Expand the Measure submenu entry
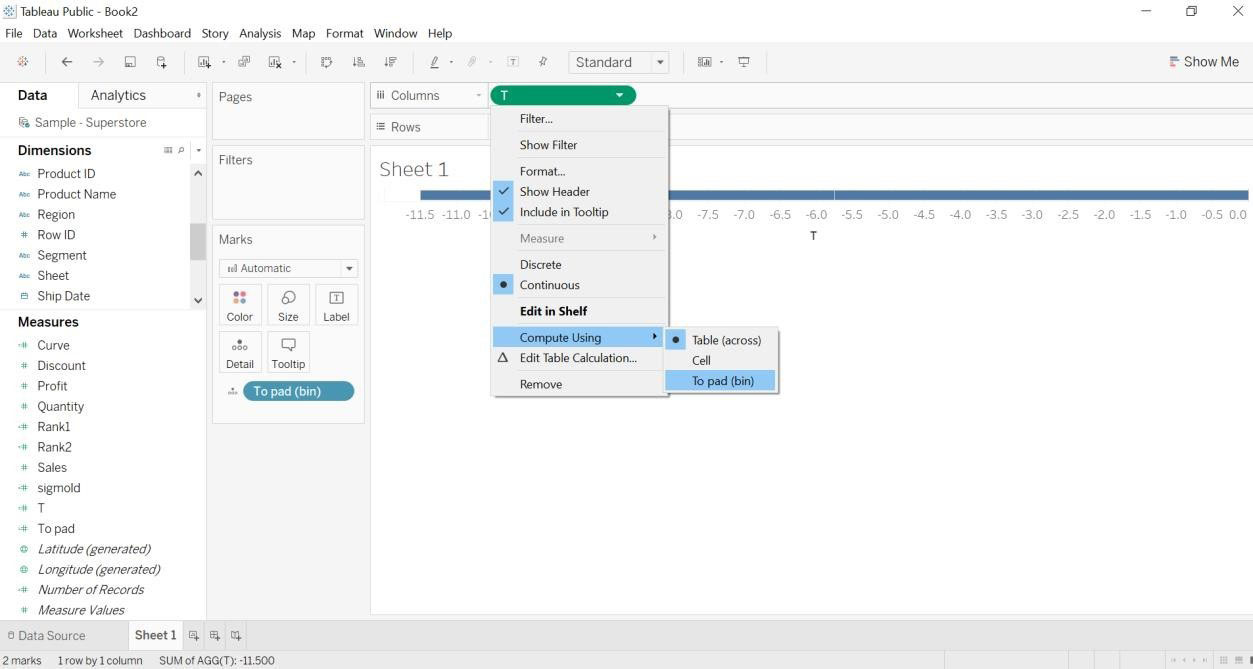 click(579, 238)
